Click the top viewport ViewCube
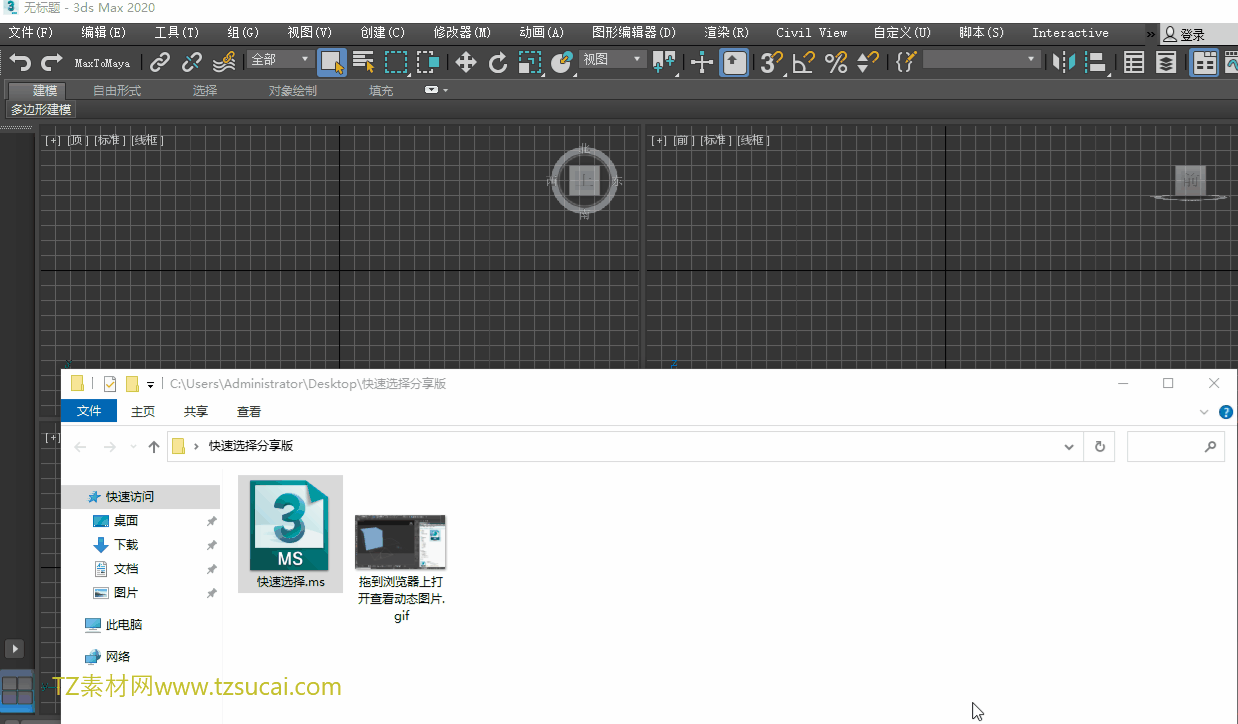This screenshot has height=724, width=1238. (x=585, y=181)
